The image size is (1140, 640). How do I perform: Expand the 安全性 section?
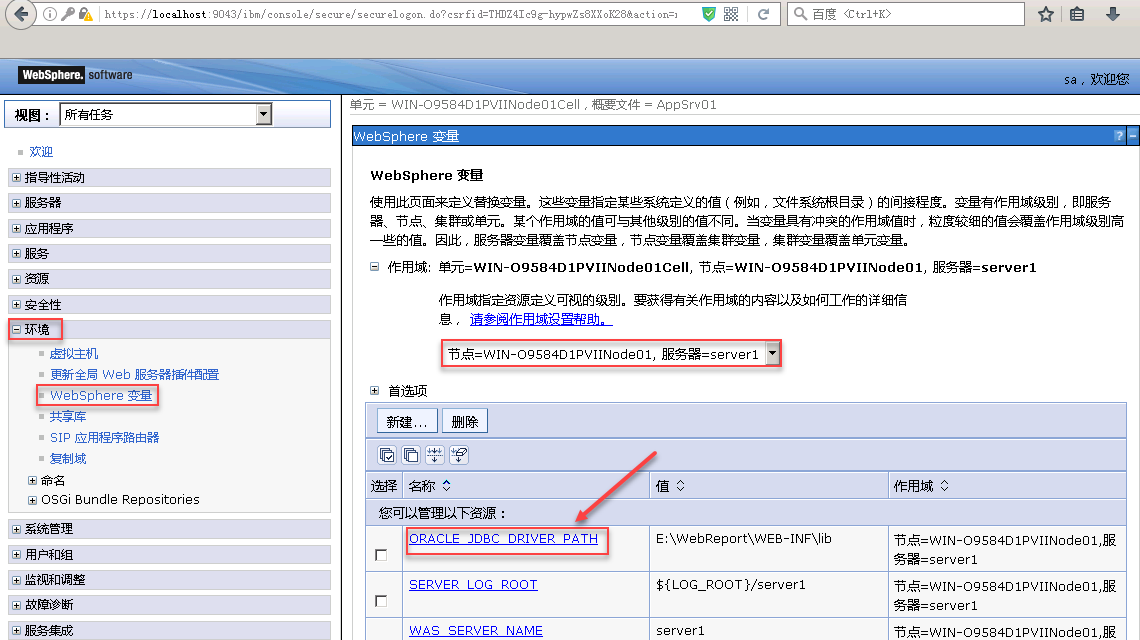[17, 304]
